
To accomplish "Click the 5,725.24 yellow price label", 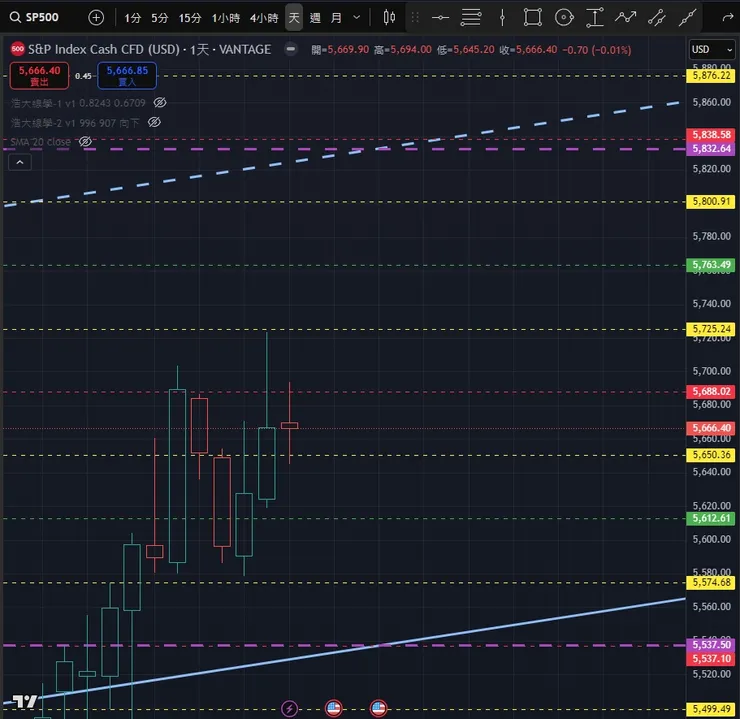I will click(711, 329).
